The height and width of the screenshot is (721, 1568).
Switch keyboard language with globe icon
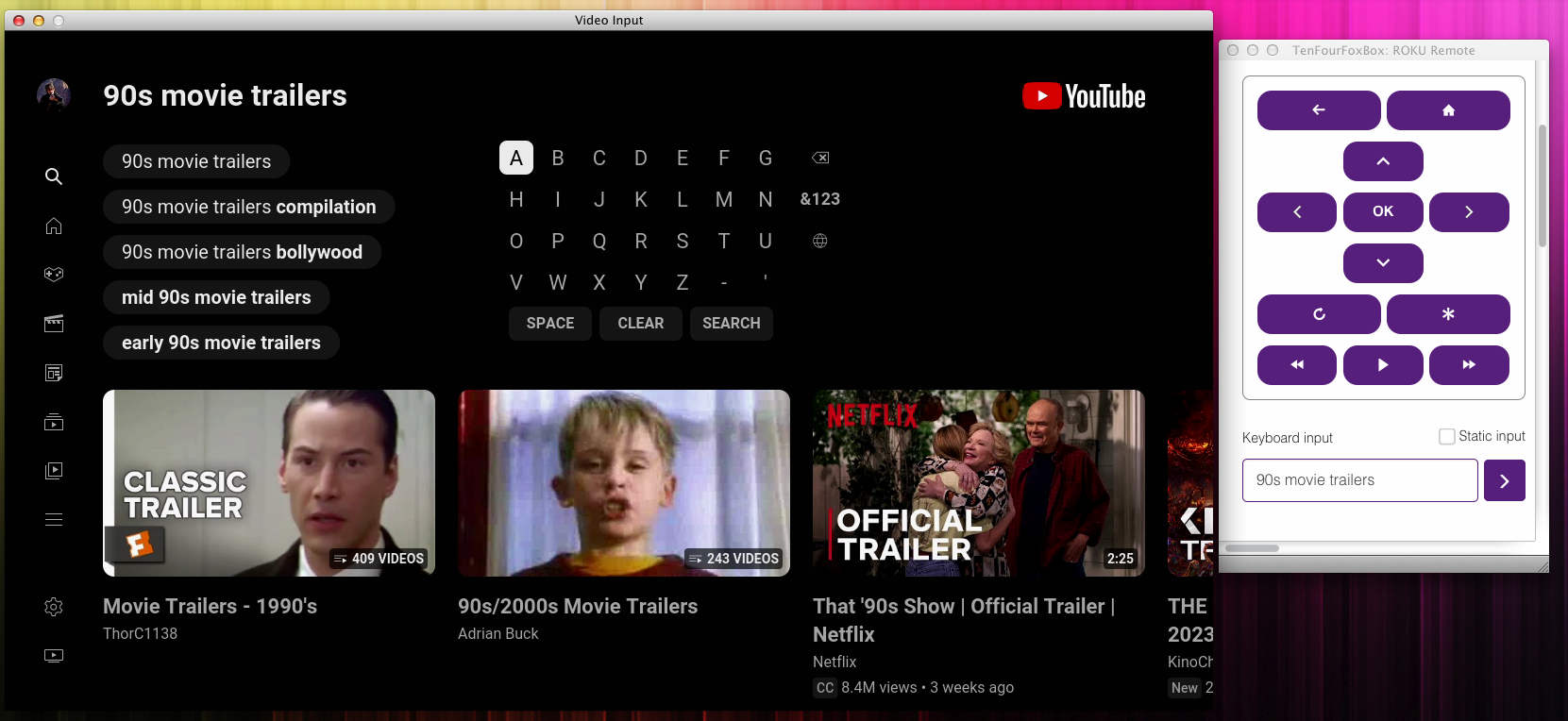(x=820, y=241)
